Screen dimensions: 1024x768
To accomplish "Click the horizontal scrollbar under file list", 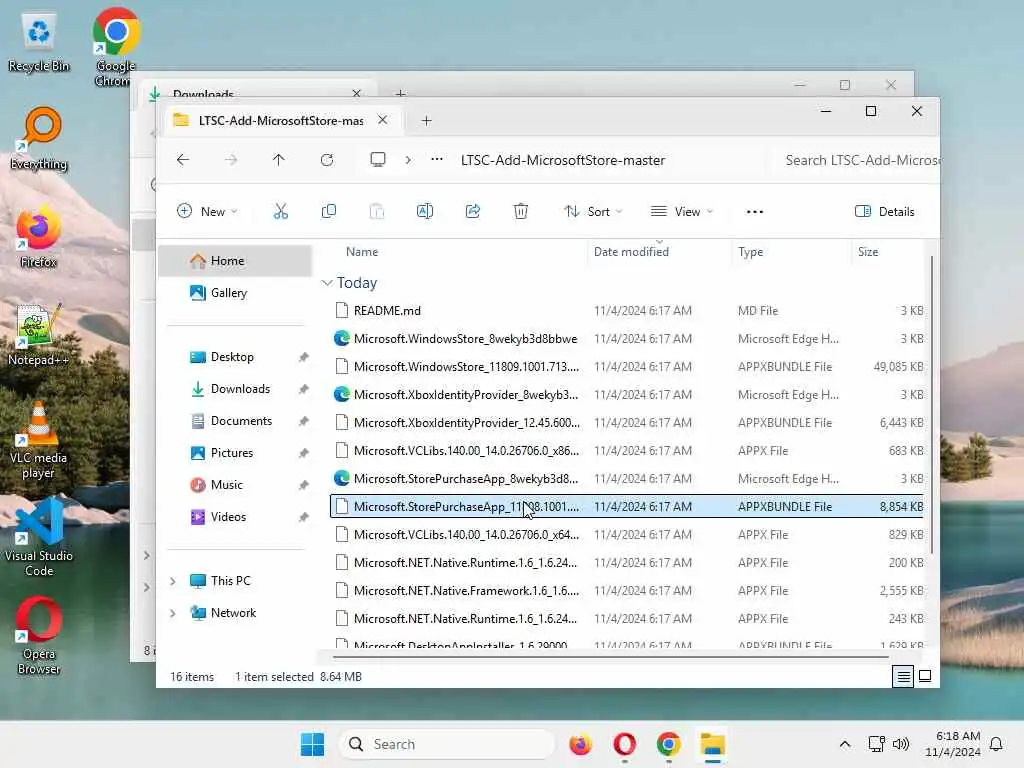I will [x=610, y=657].
